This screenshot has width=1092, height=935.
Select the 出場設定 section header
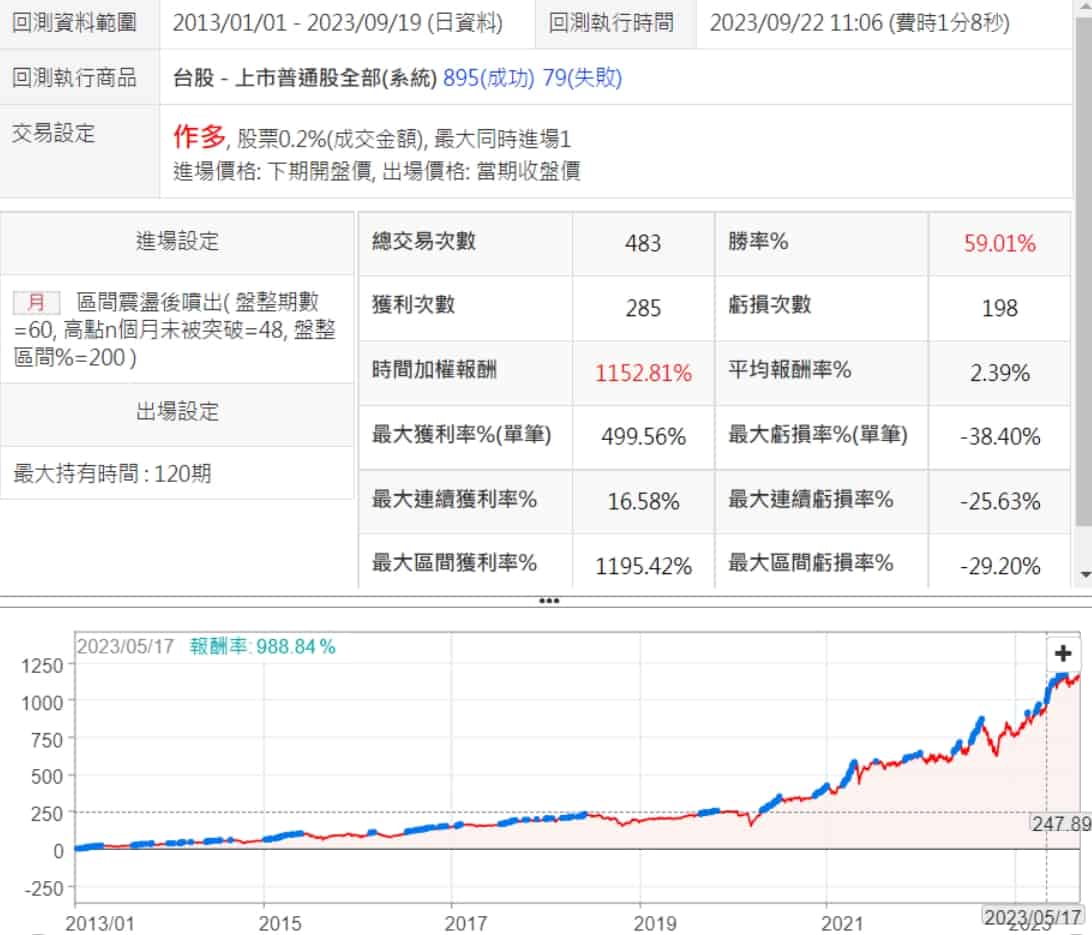[177, 412]
